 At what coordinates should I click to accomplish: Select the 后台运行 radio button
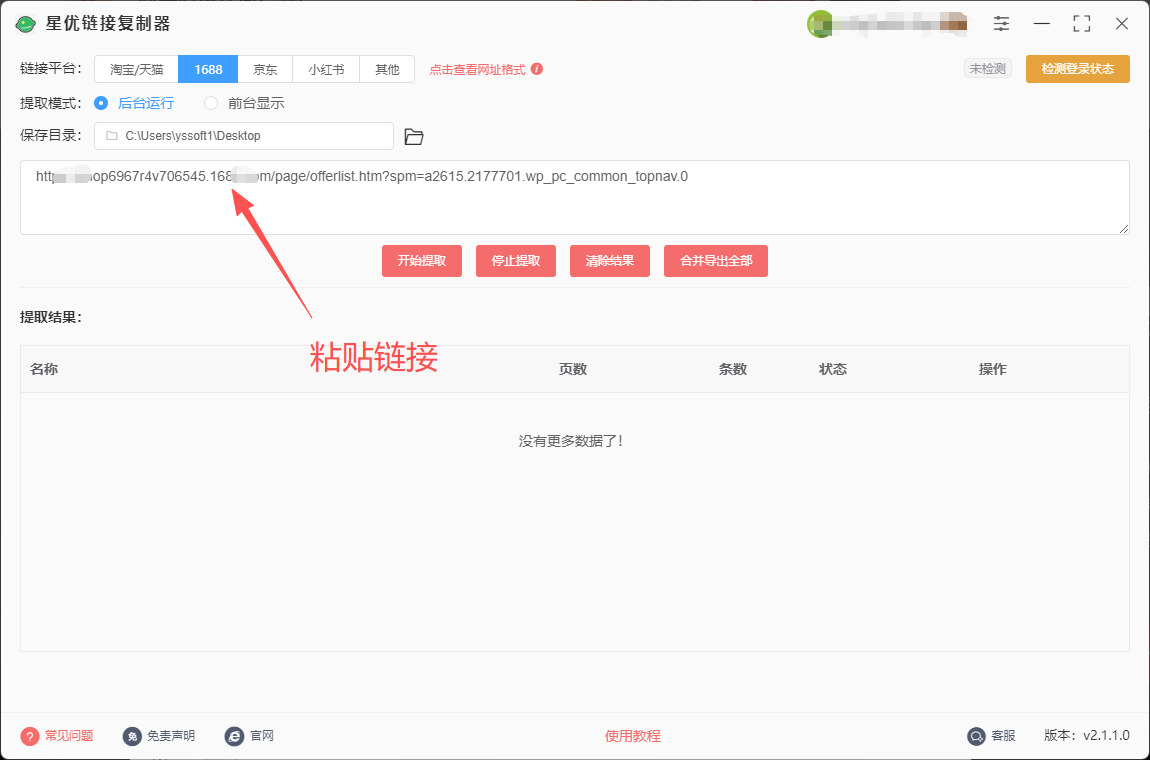[x=101, y=103]
